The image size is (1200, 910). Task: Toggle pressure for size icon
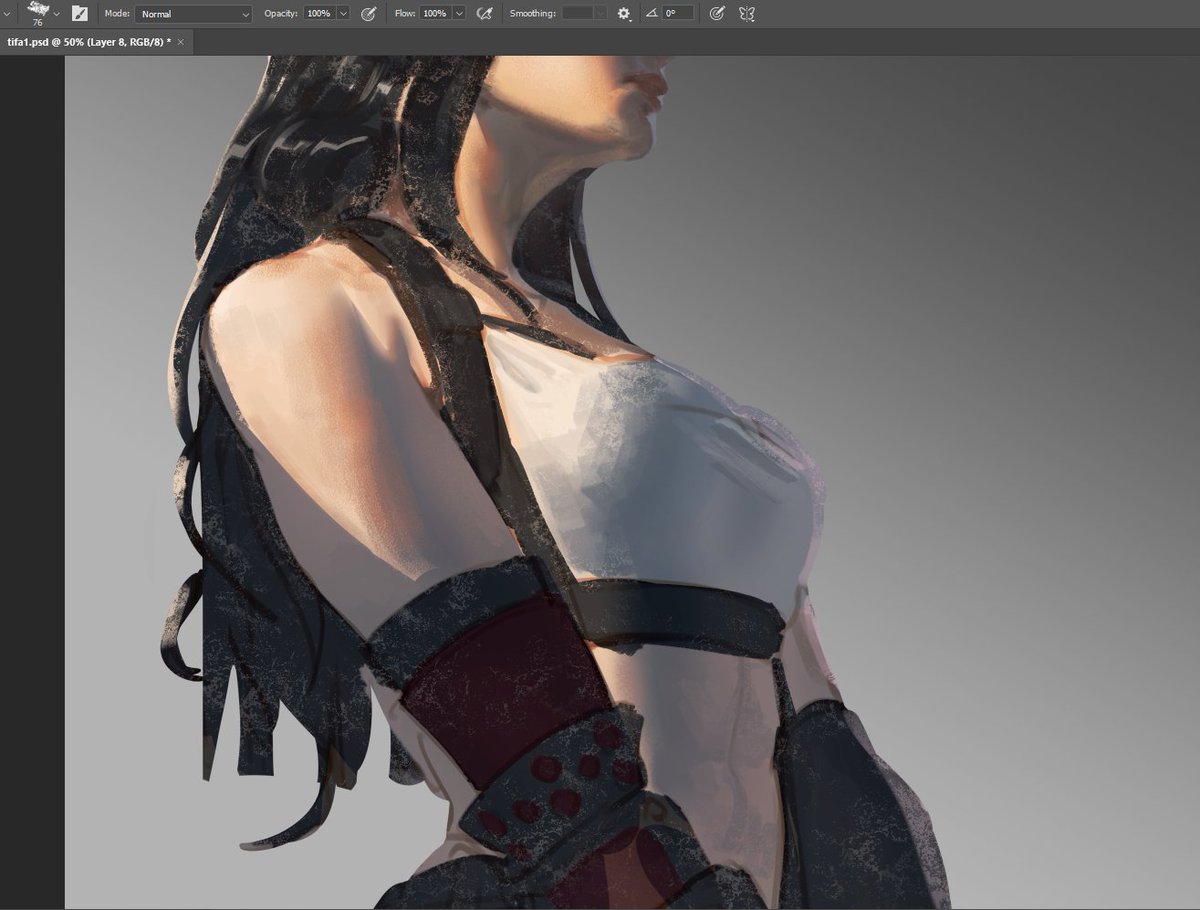(717, 14)
